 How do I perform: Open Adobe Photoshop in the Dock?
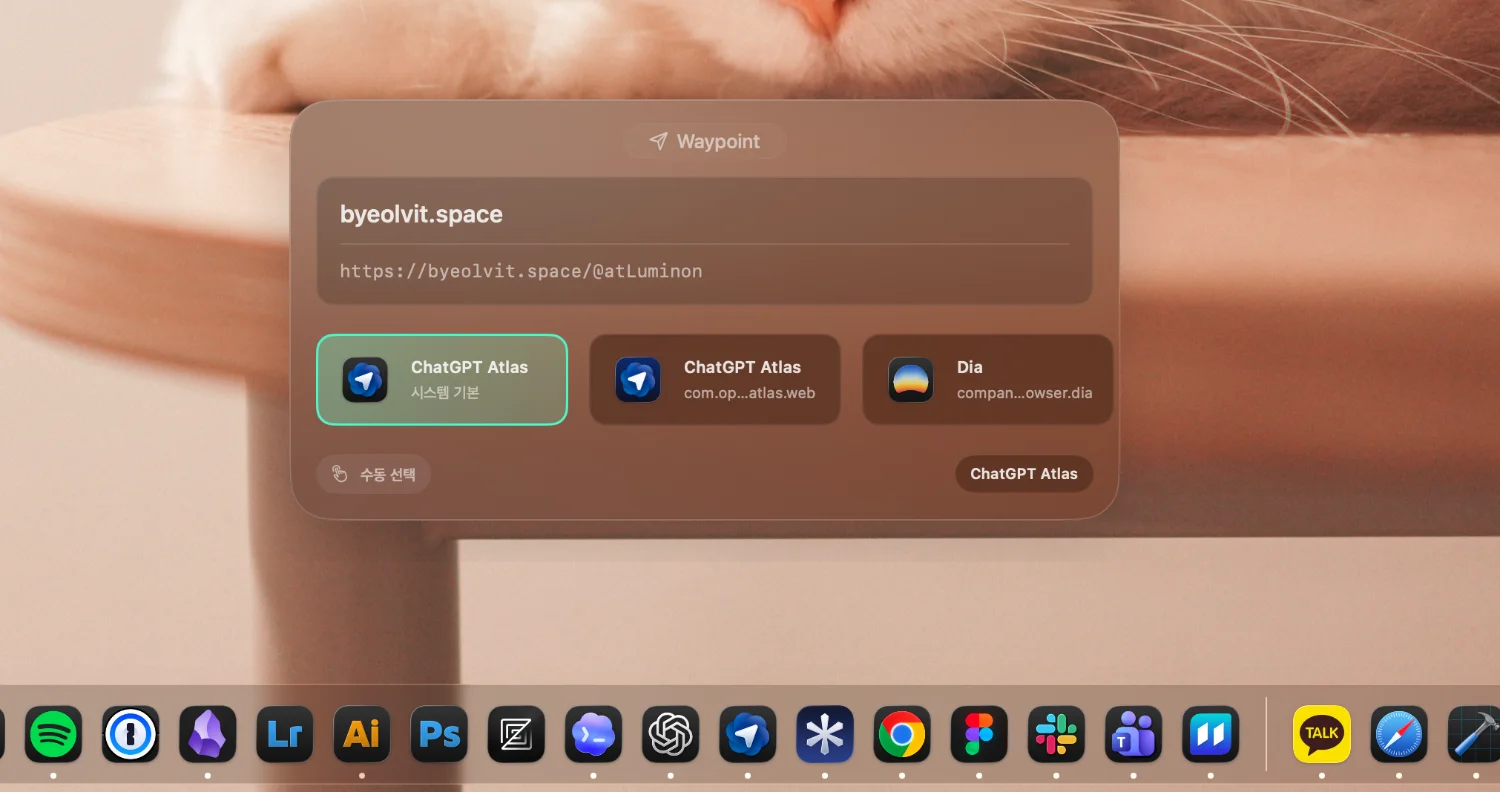[x=439, y=735]
